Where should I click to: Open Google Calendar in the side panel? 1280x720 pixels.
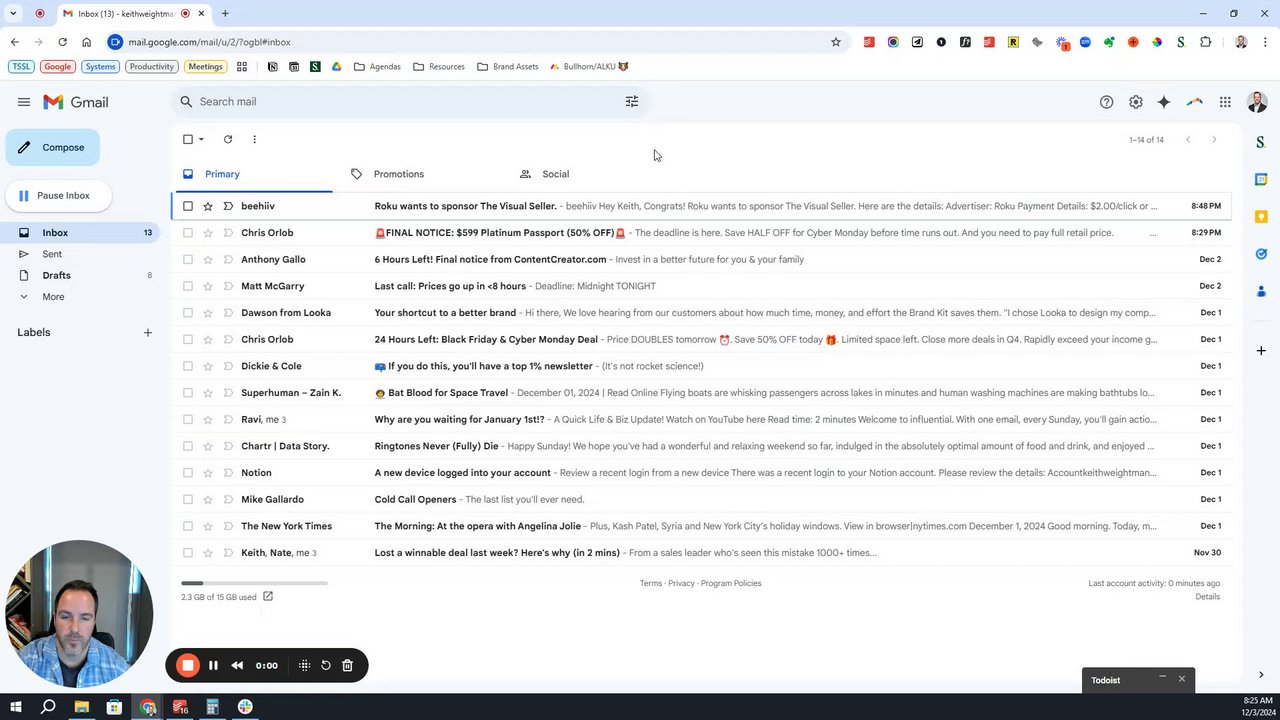coord(1261,179)
